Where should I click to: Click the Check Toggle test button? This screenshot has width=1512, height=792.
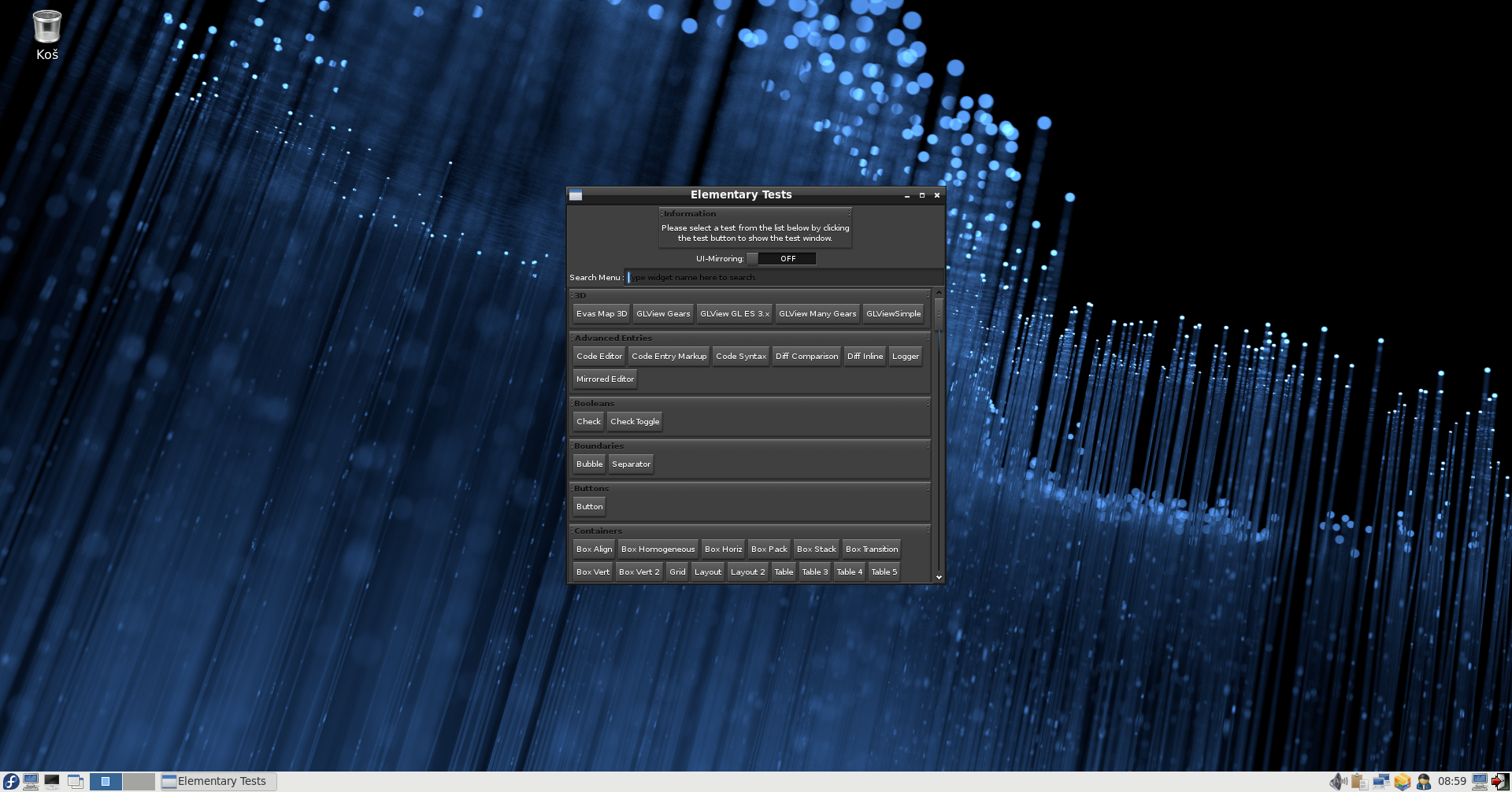click(x=635, y=422)
